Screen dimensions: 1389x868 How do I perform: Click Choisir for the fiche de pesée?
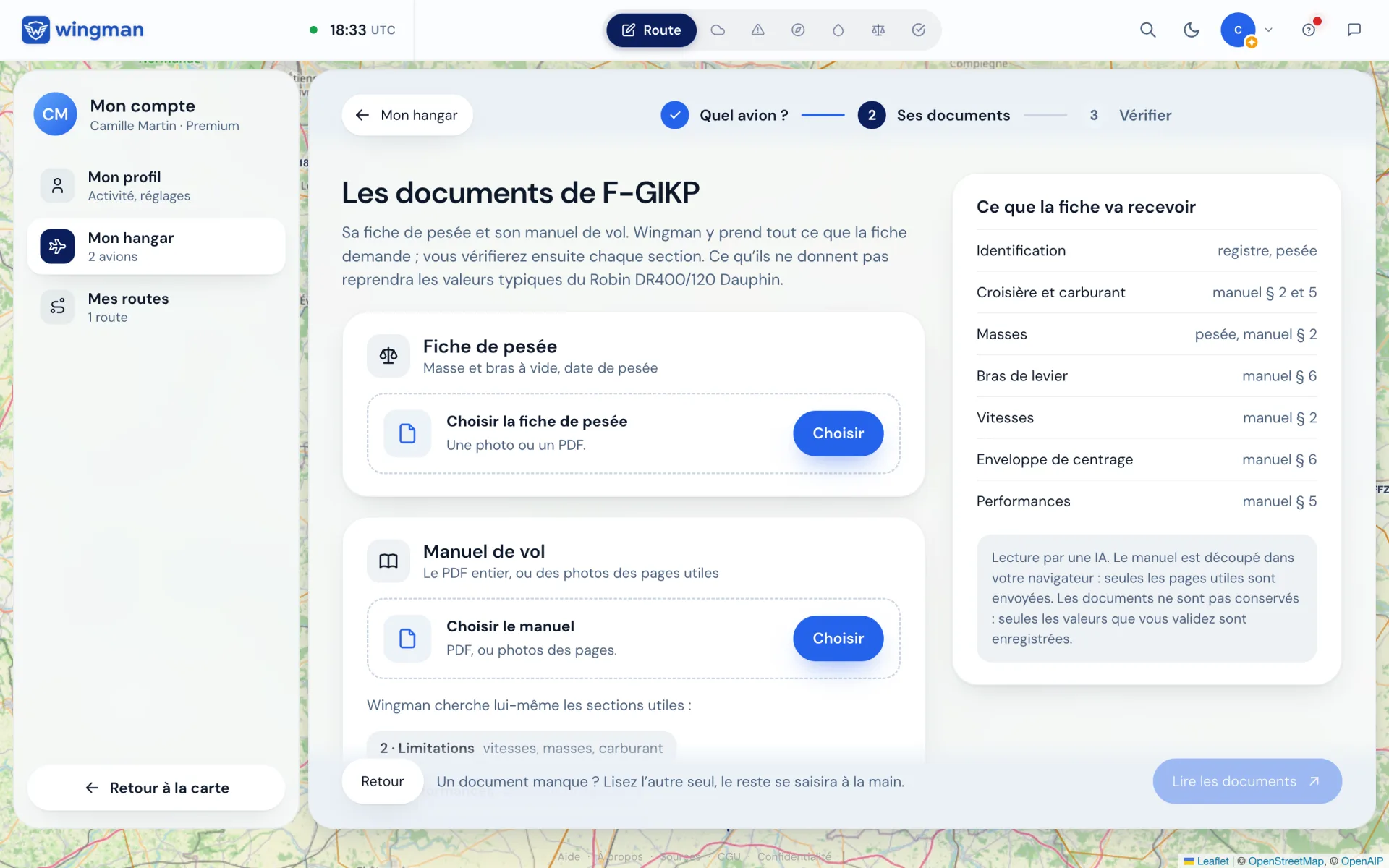point(838,433)
